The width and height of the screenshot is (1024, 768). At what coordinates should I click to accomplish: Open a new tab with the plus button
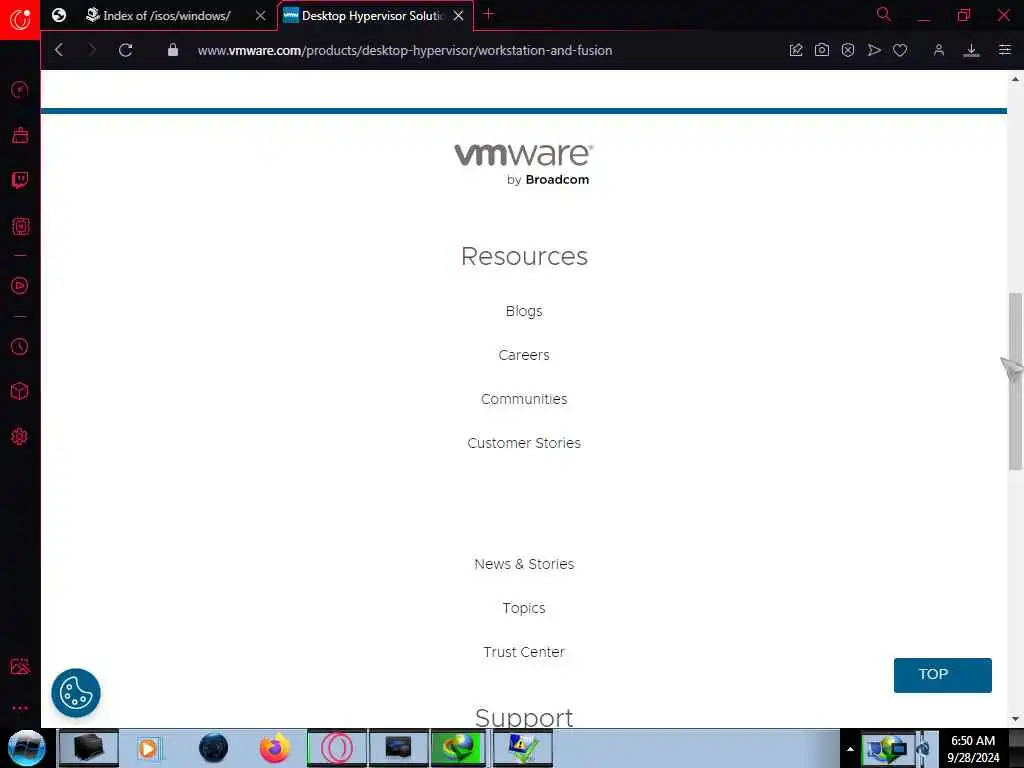[488, 14]
